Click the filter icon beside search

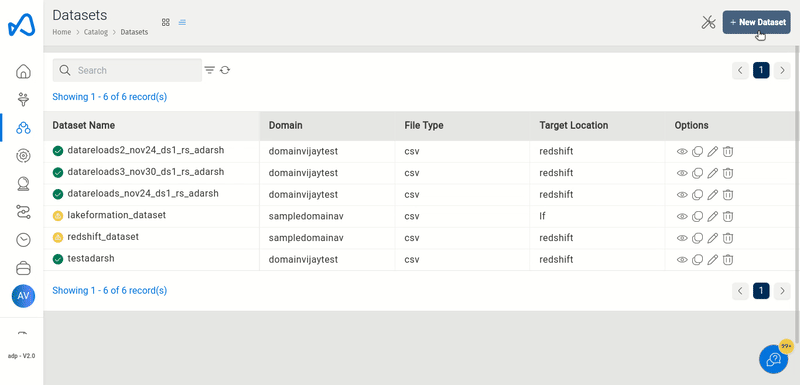210,70
